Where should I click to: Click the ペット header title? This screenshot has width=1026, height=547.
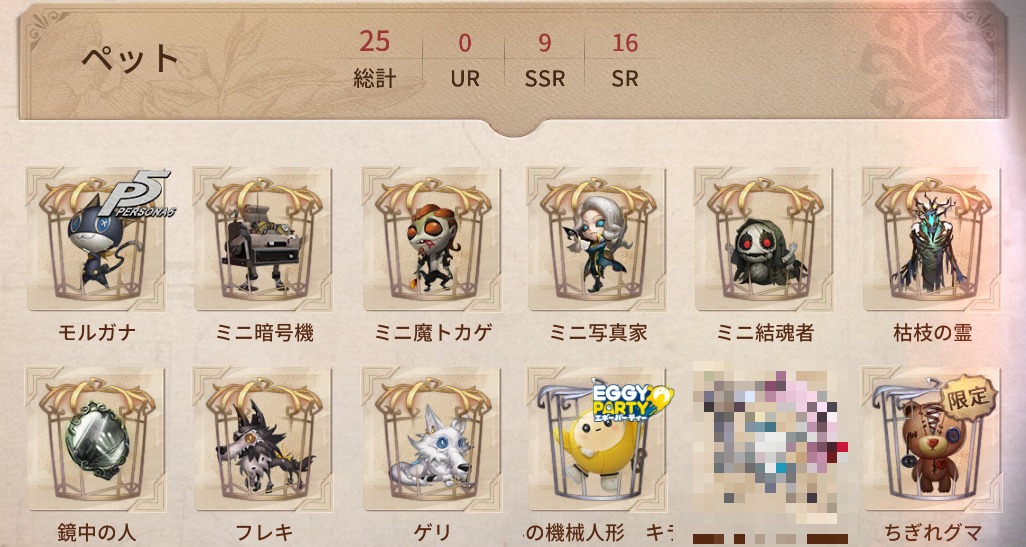130,60
